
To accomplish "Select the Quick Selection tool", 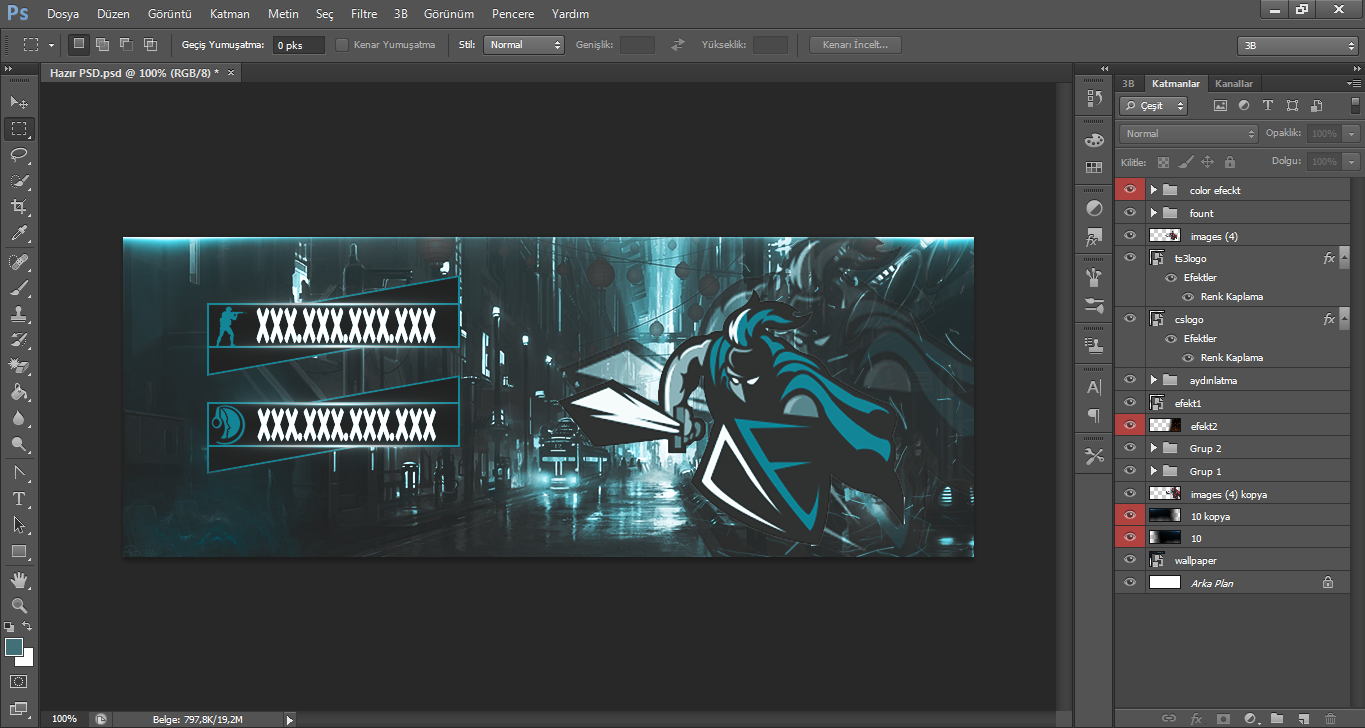I will pyautogui.click(x=19, y=180).
